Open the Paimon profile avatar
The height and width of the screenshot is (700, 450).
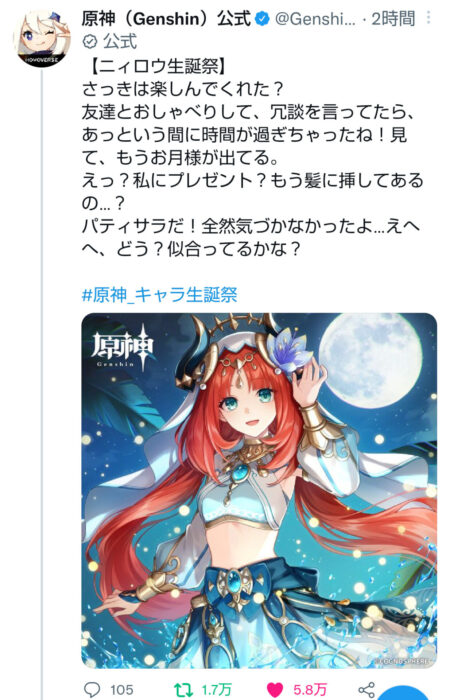[42, 39]
